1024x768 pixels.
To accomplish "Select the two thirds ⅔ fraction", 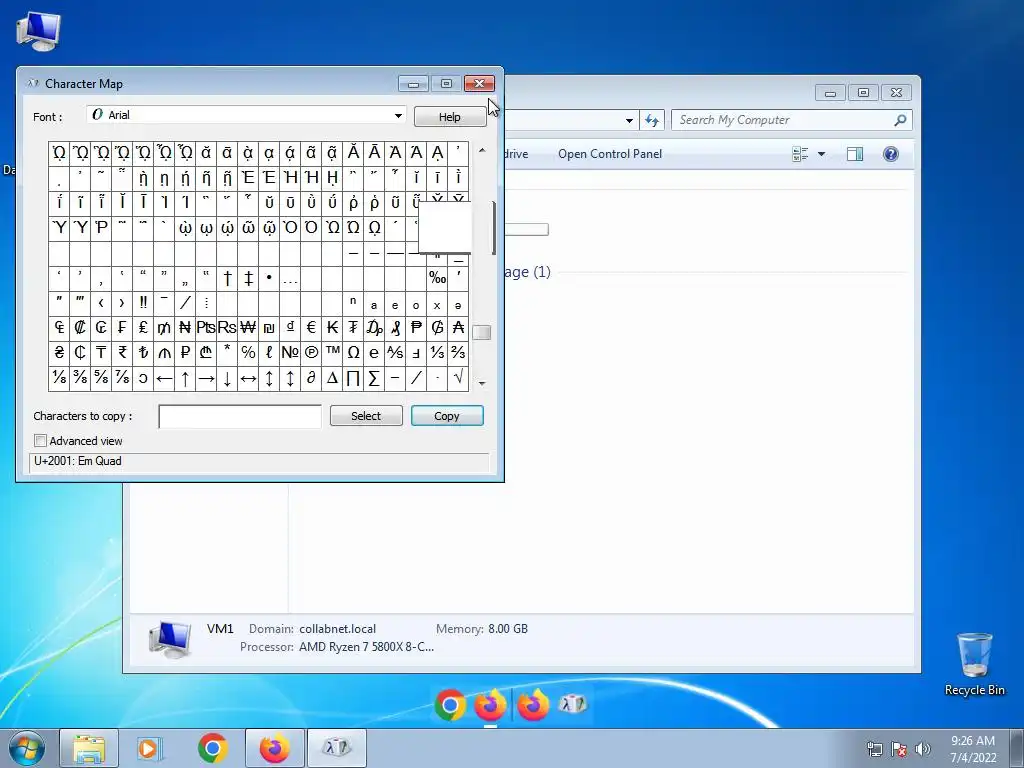I will click(x=458, y=352).
